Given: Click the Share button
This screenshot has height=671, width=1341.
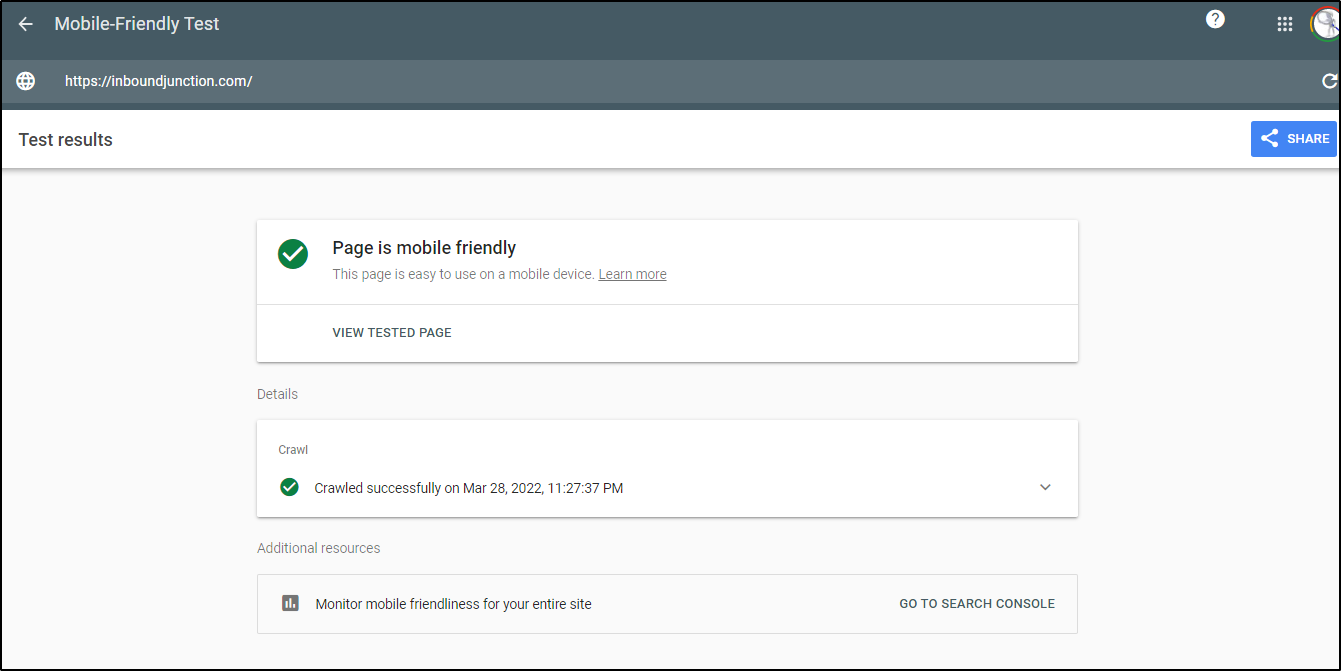Looking at the screenshot, I should point(1294,139).
